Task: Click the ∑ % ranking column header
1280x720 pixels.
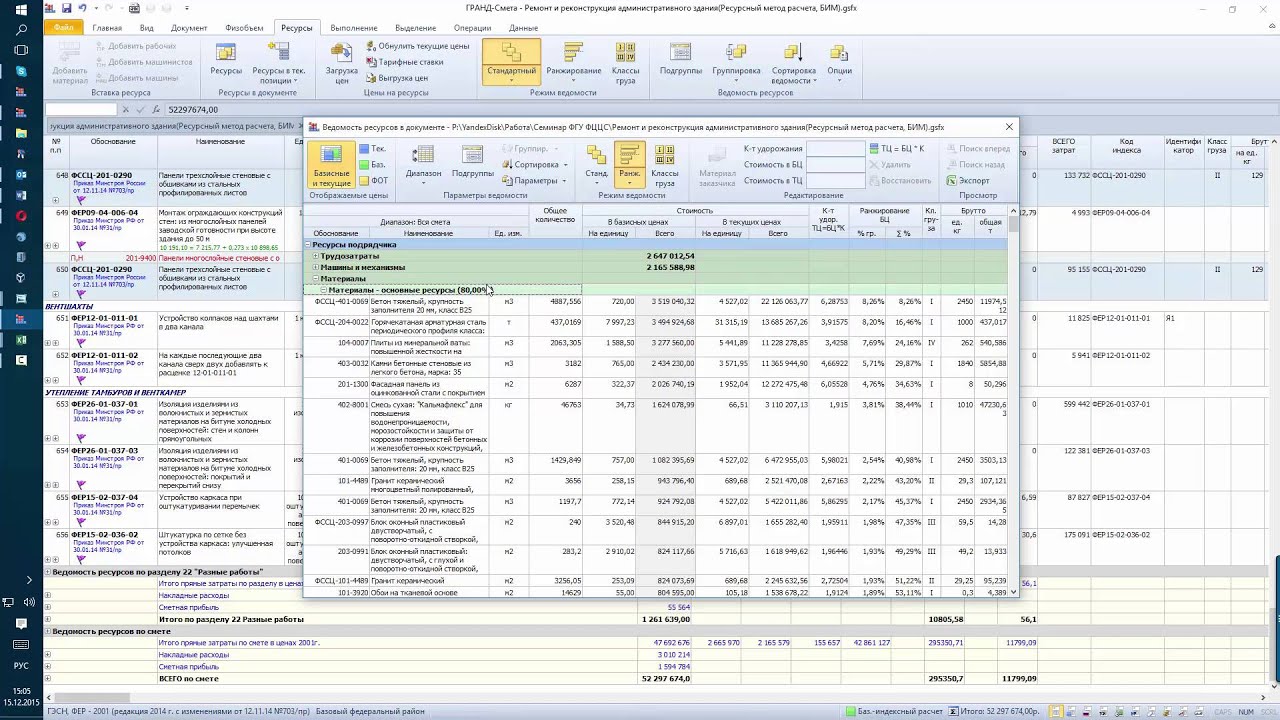Action: tap(903, 234)
